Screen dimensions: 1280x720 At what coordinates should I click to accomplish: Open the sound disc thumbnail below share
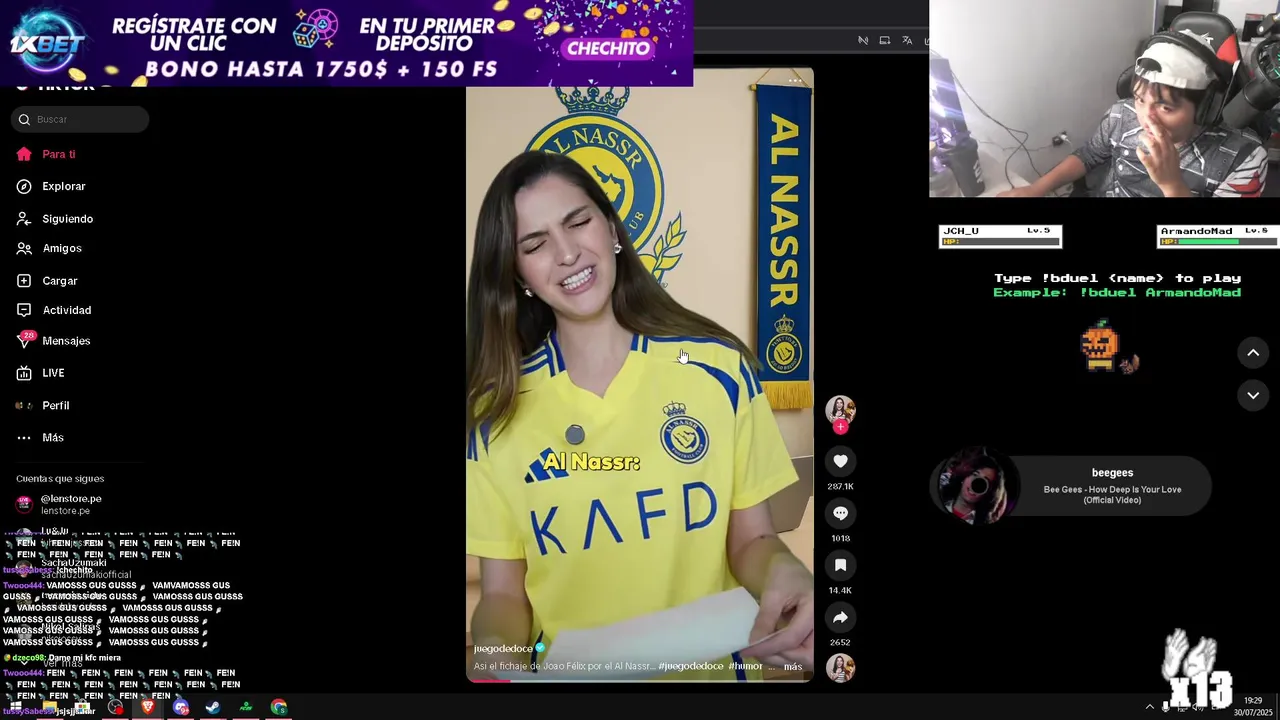(x=840, y=667)
